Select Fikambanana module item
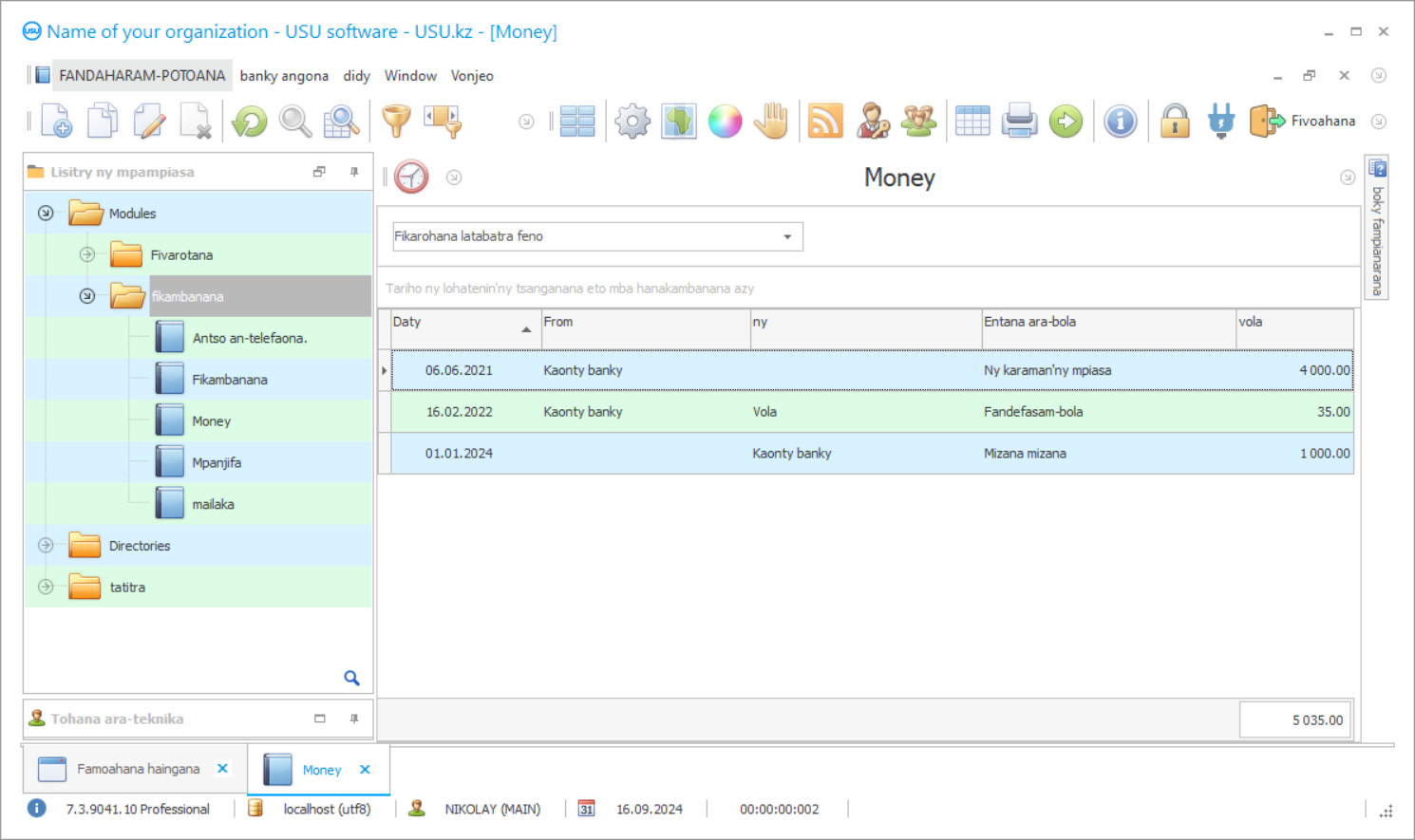Screen dimensions: 1415x840 [230, 380]
